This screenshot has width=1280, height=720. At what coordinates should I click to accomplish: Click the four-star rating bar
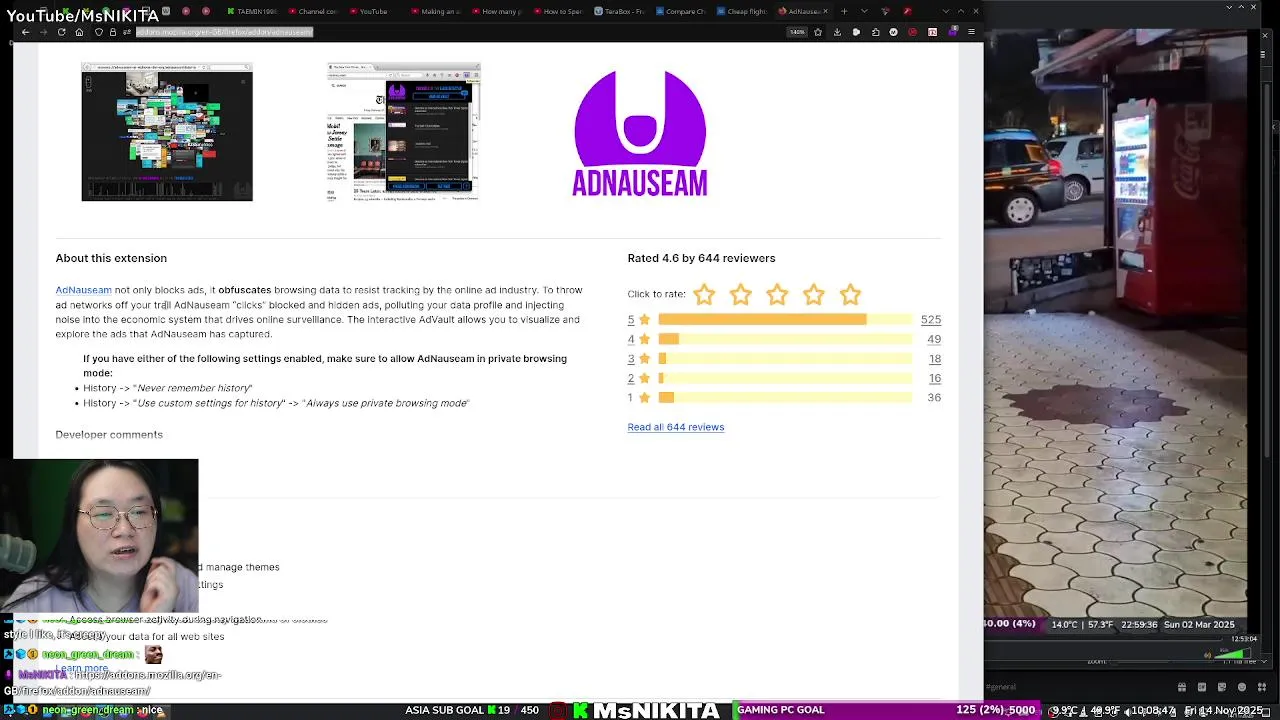tap(785, 339)
